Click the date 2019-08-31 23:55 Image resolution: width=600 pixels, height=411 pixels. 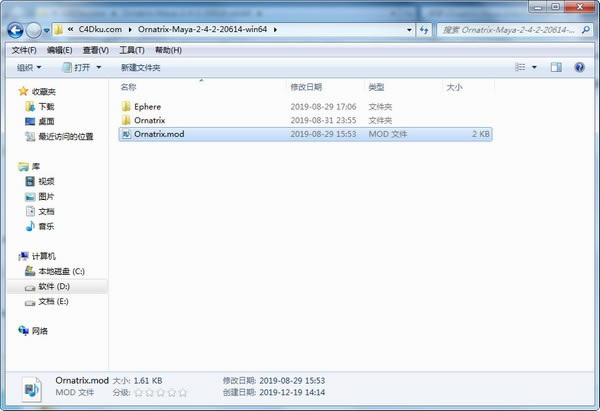tap(323, 121)
